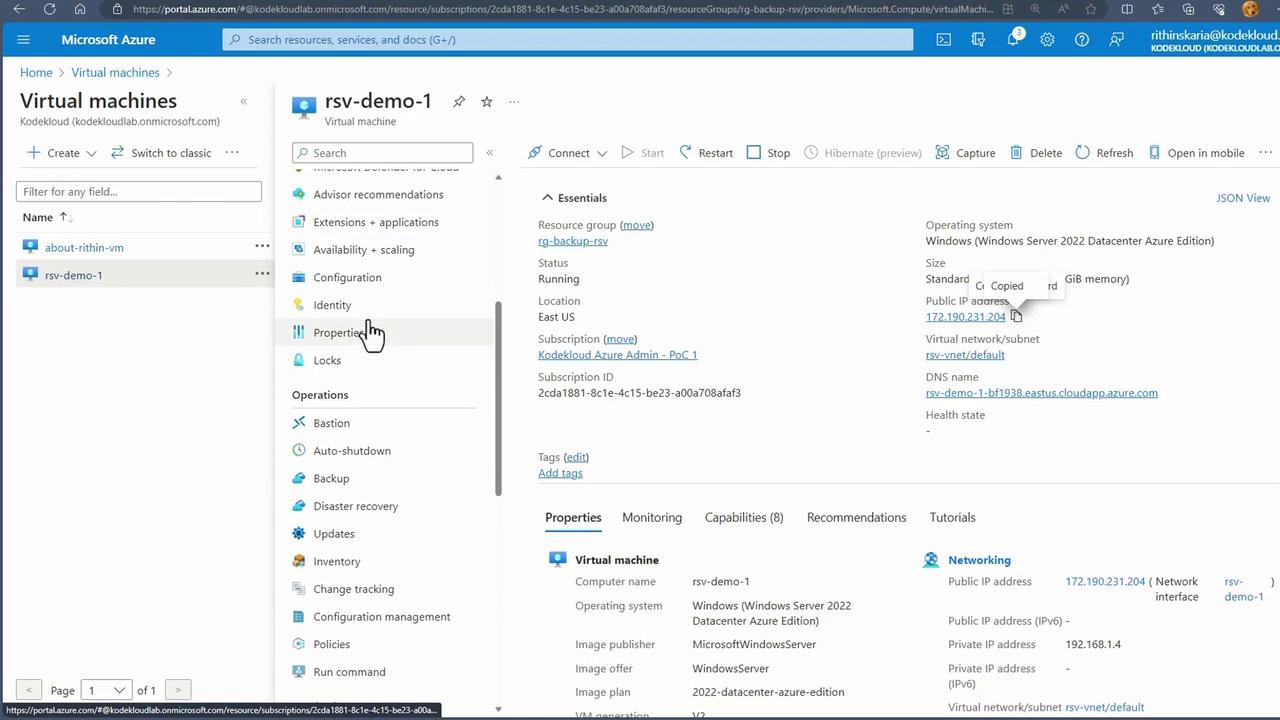This screenshot has width=1280, height=720.
Task: Open Change tracking in the resource menu
Action: [353, 589]
